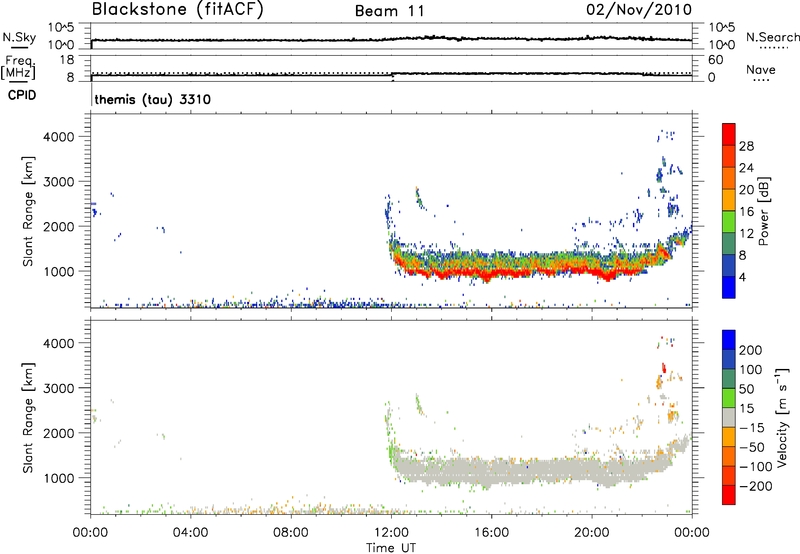800x554 pixels.
Task: Click the "04:00" time tick label
Action: coord(190,533)
